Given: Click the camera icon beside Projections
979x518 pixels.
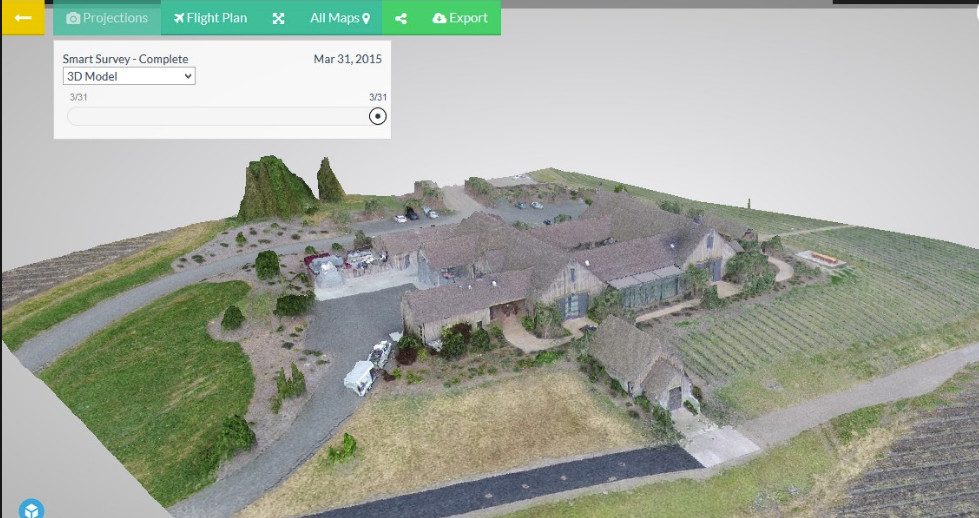Looking at the screenshot, I should coord(73,18).
